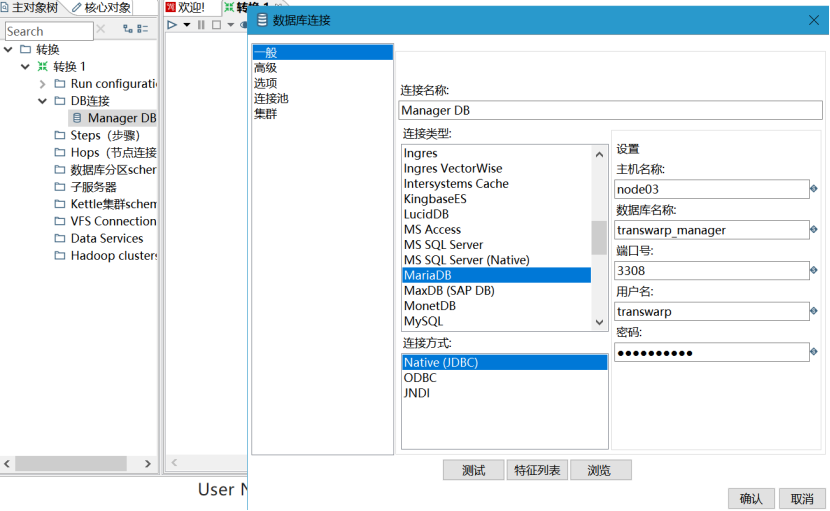Select the Hadoop clusters folder
Screen dimensions: 830x511
pos(105,256)
